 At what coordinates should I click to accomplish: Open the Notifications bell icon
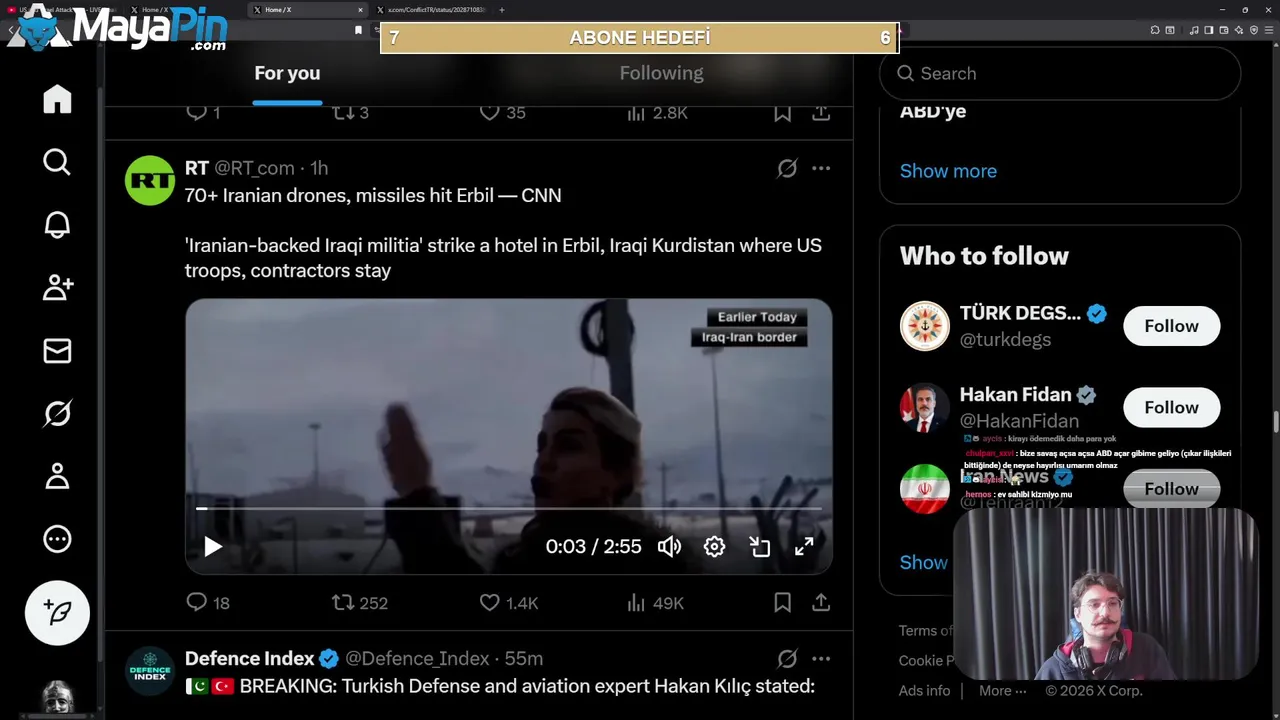57,225
